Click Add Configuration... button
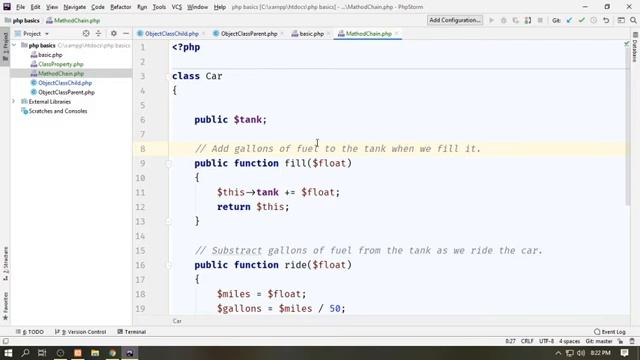 [455, 20]
